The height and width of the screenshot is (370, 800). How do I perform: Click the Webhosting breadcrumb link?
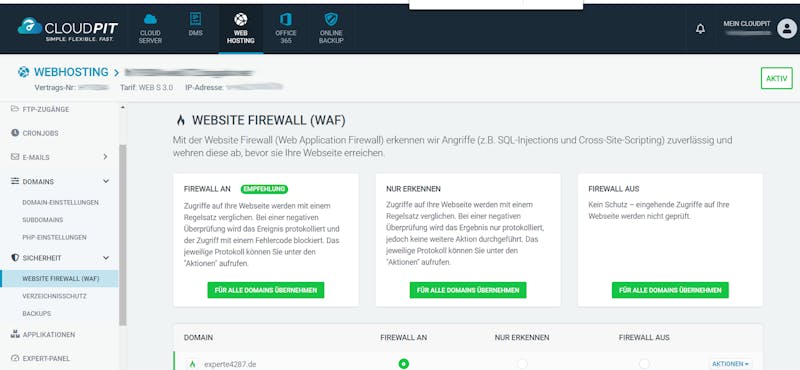71,72
